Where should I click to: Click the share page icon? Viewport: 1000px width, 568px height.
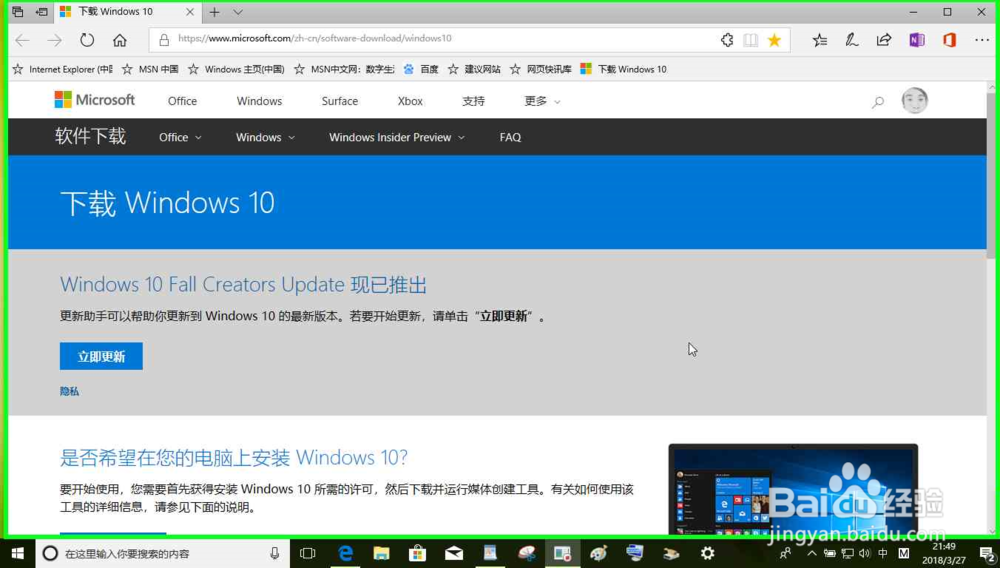click(x=884, y=40)
